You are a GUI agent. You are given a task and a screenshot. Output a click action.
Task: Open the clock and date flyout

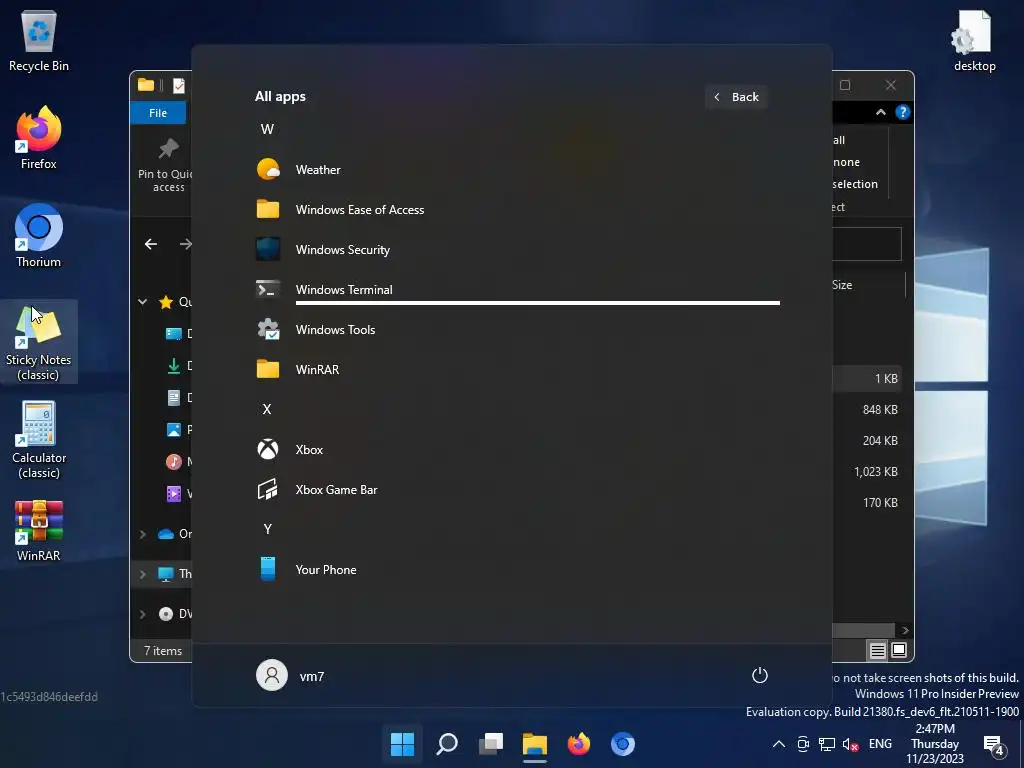point(935,744)
